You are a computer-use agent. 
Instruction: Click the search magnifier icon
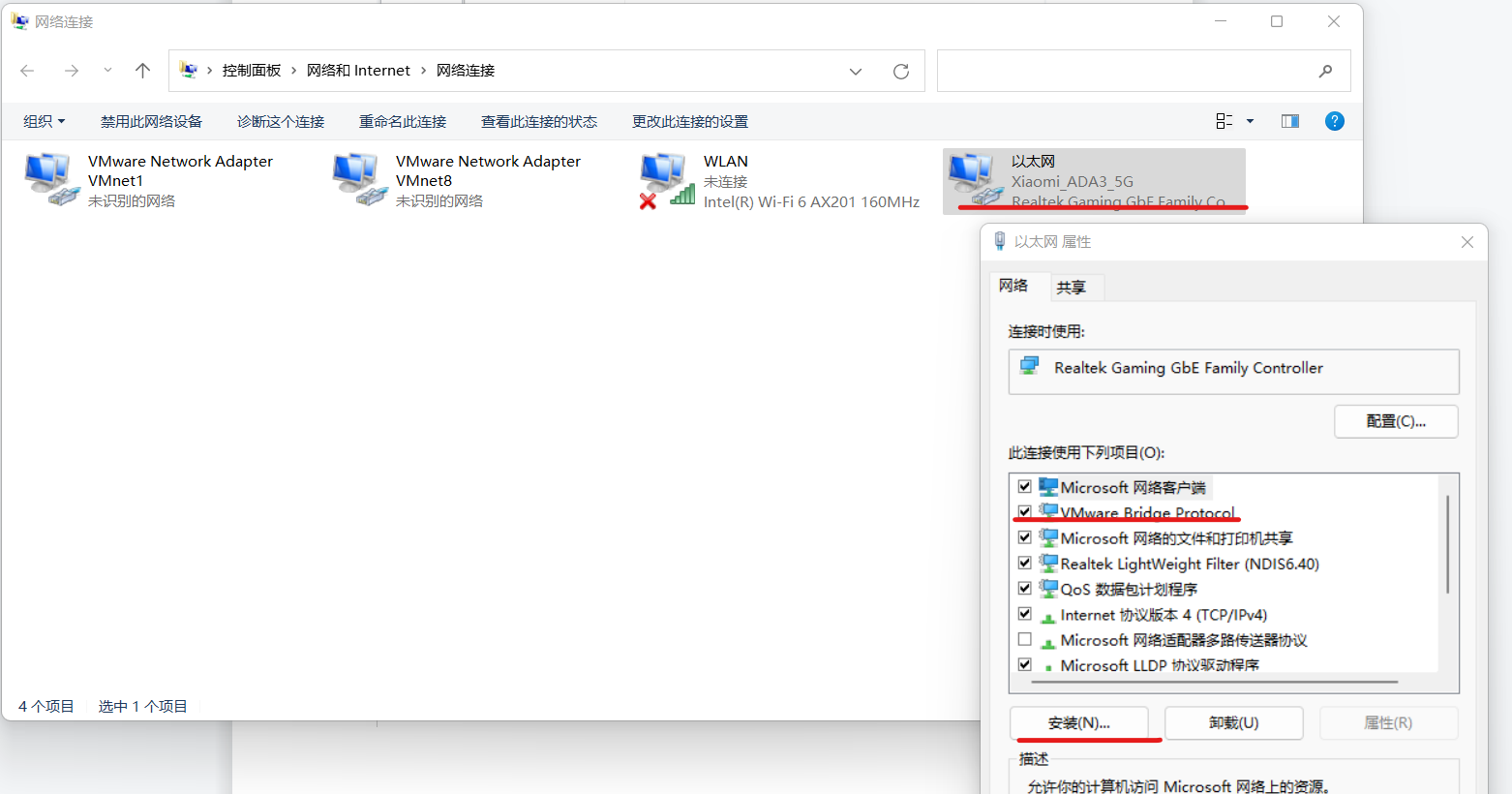tap(1325, 71)
